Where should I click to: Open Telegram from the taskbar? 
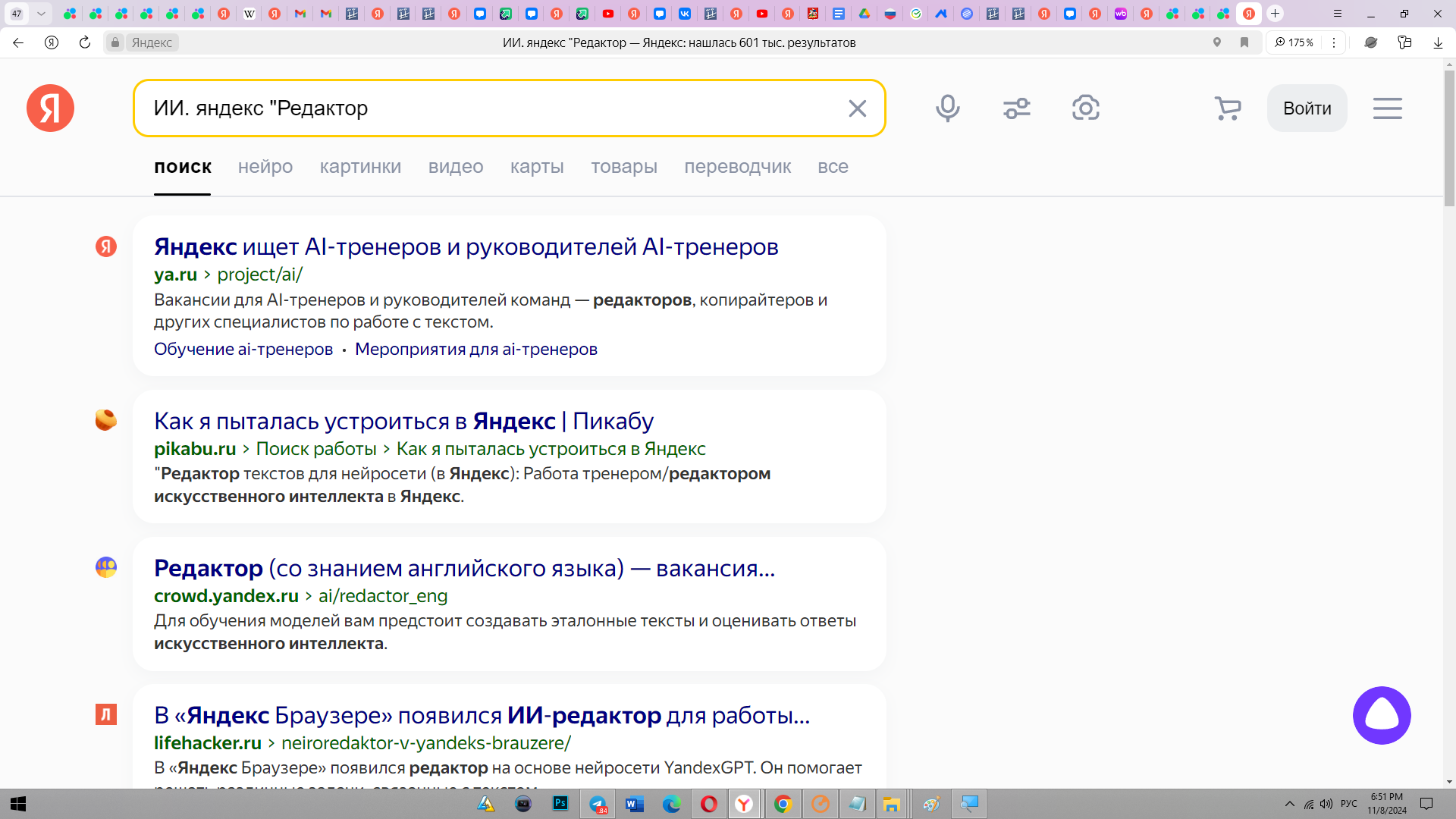click(598, 804)
